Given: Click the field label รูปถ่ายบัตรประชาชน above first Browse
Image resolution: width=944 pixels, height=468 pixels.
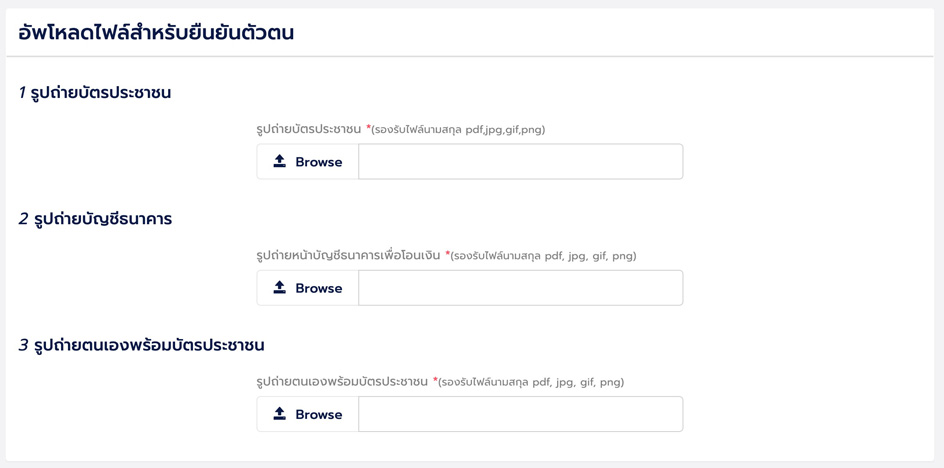Looking at the screenshot, I should tap(309, 129).
